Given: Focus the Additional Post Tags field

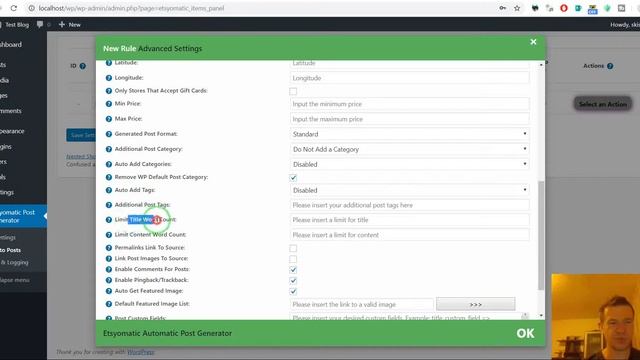Looking at the screenshot, I should click(409, 205).
